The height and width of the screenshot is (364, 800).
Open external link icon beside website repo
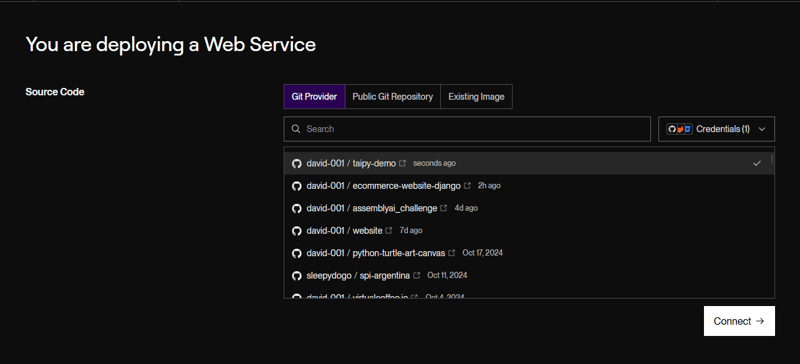(x=389, y=231)
